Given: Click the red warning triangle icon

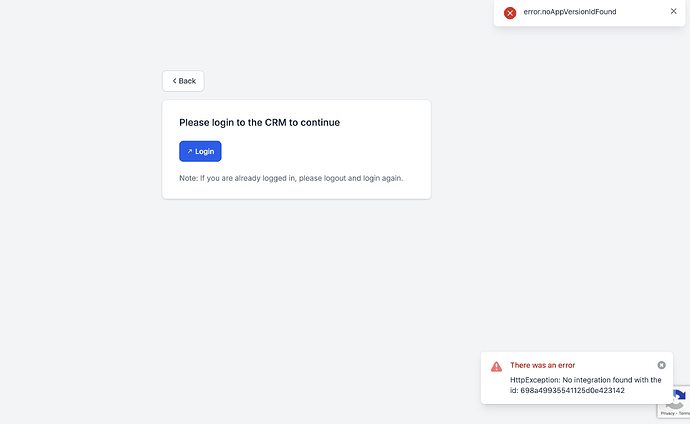Looking at the screenshot, I should 497,366.
